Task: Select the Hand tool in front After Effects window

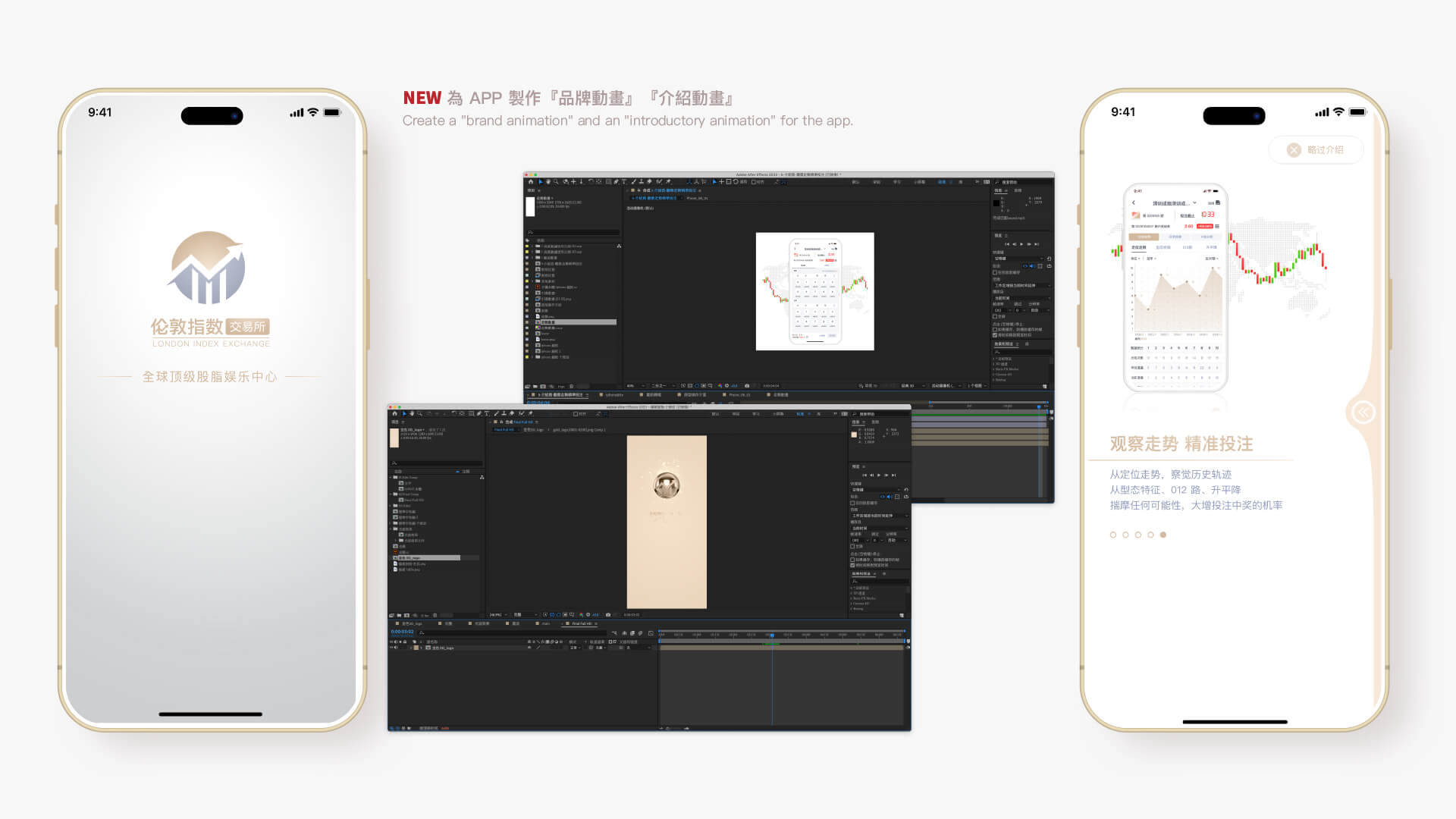Action: (x=412, y=413)
